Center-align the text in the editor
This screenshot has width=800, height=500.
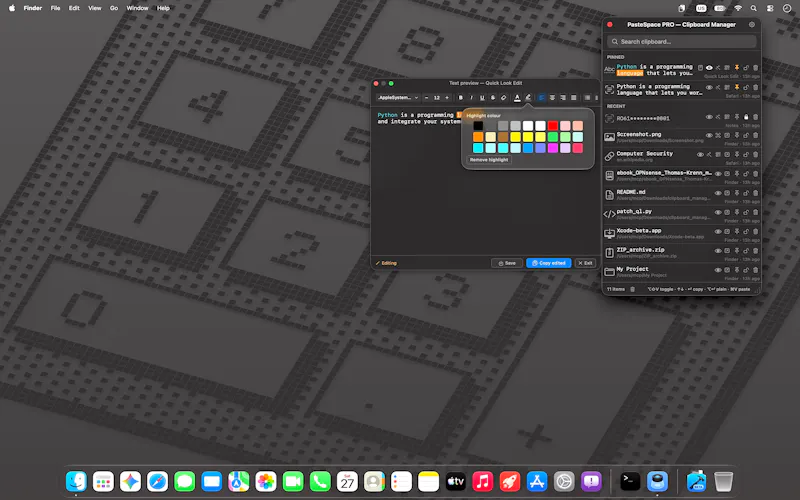[552, 97]
